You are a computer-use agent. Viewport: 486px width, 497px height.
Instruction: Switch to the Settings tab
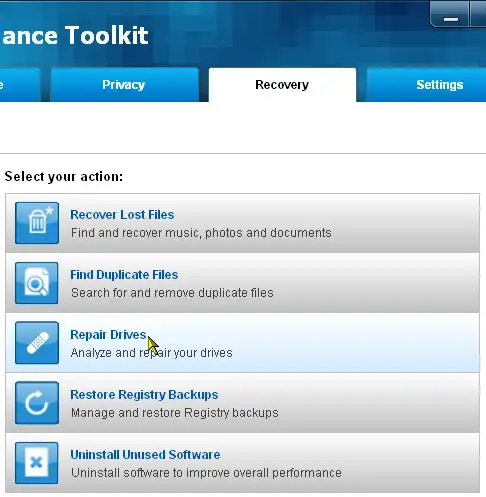click(426, 85)
